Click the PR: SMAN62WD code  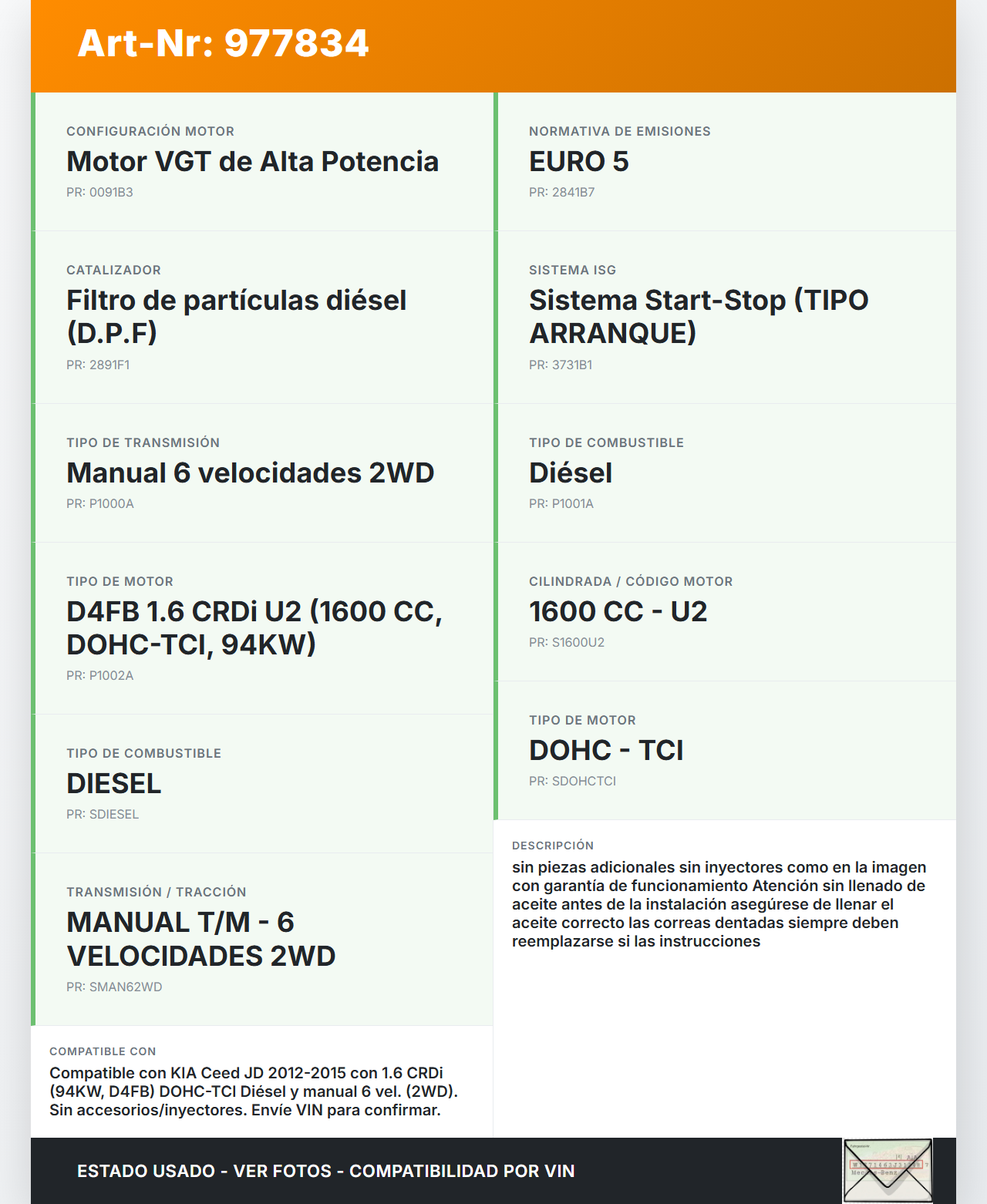coord(114,987)
